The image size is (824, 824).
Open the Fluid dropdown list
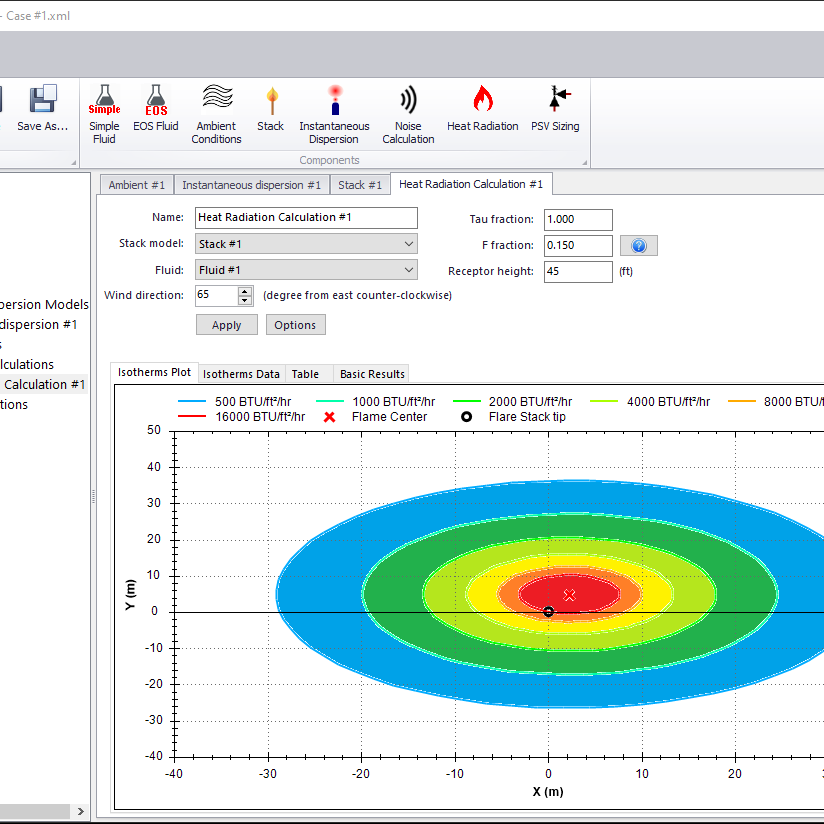[407, 270]
